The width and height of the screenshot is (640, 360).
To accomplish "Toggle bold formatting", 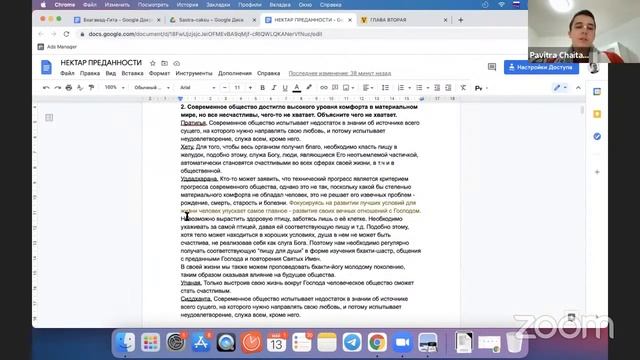I will coord(262,88).
